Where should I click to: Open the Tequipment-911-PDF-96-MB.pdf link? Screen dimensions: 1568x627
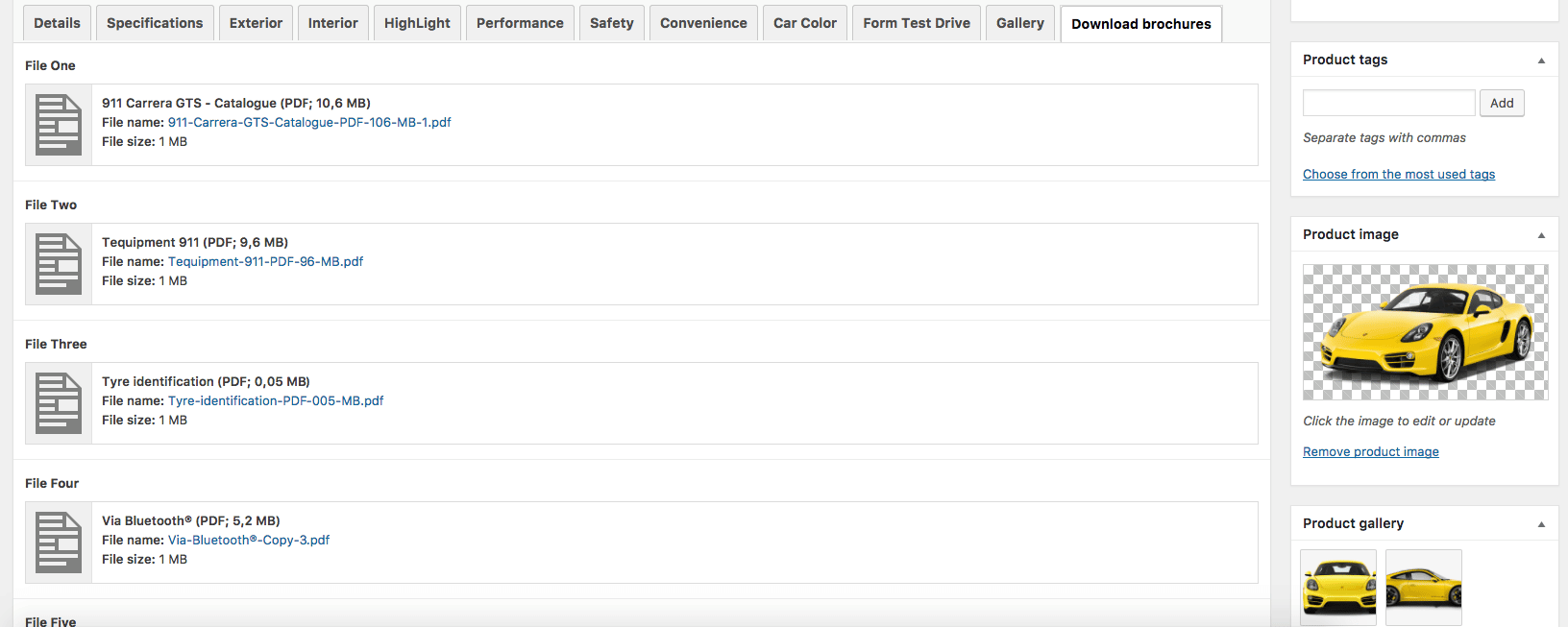265,262
